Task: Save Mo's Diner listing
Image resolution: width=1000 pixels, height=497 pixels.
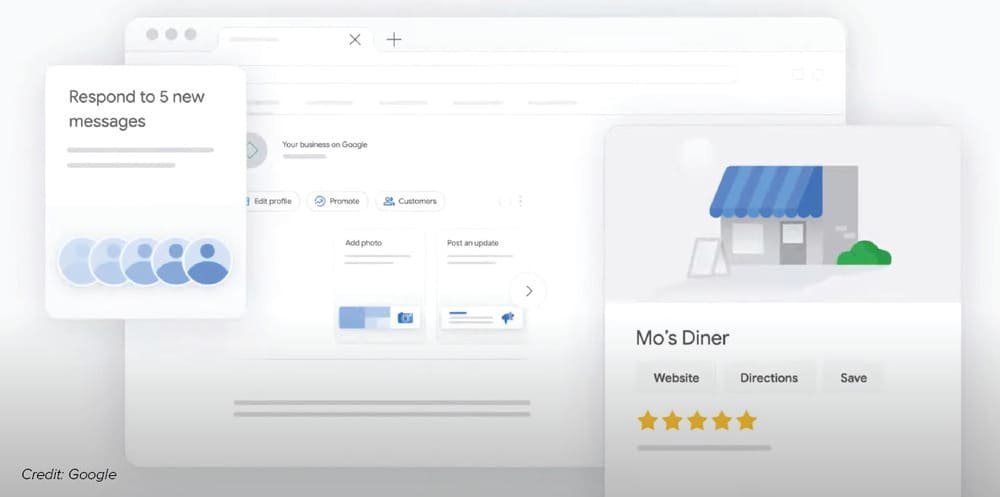Action: (x=853, y=378)
